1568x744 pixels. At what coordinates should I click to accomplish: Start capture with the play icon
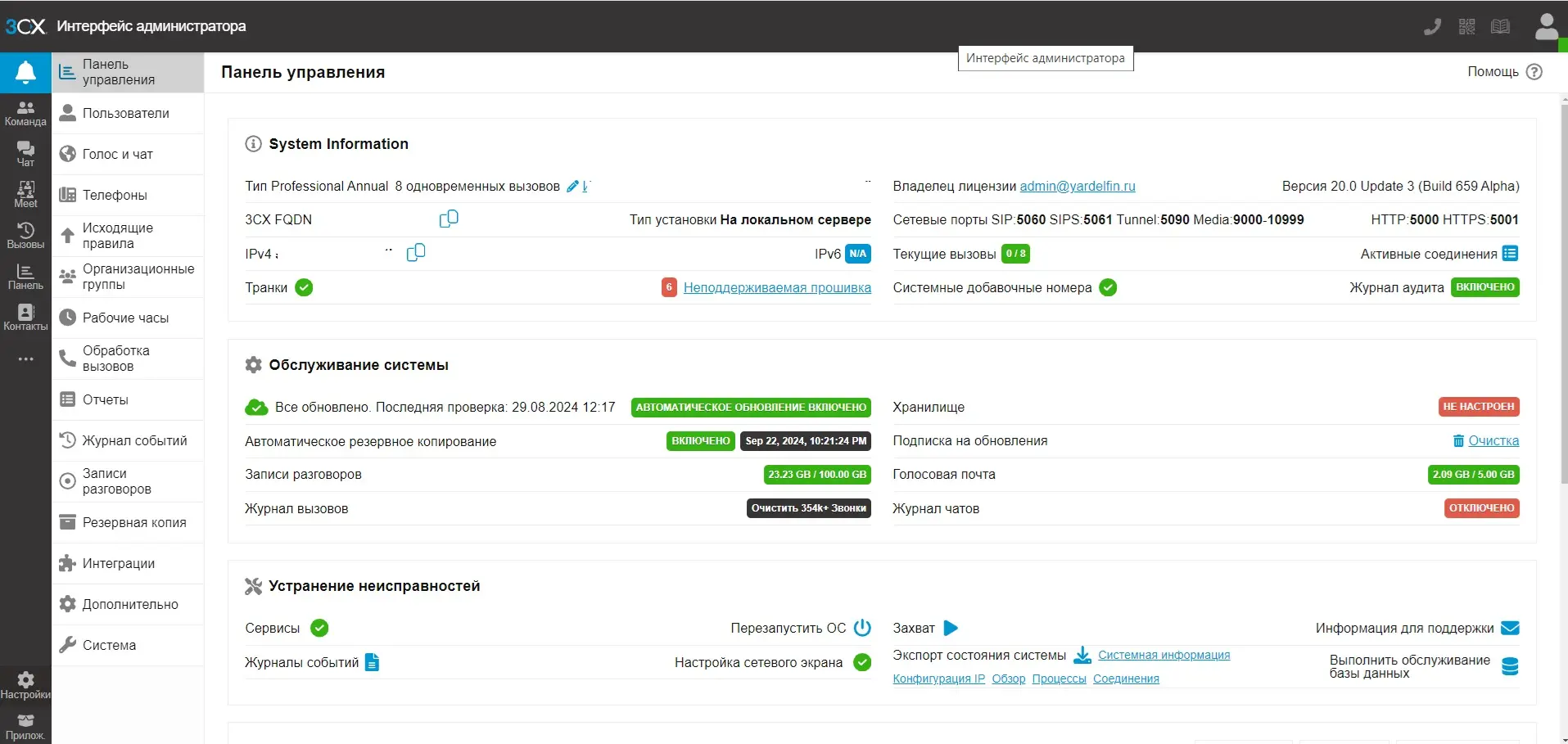(x=950, y=628)
